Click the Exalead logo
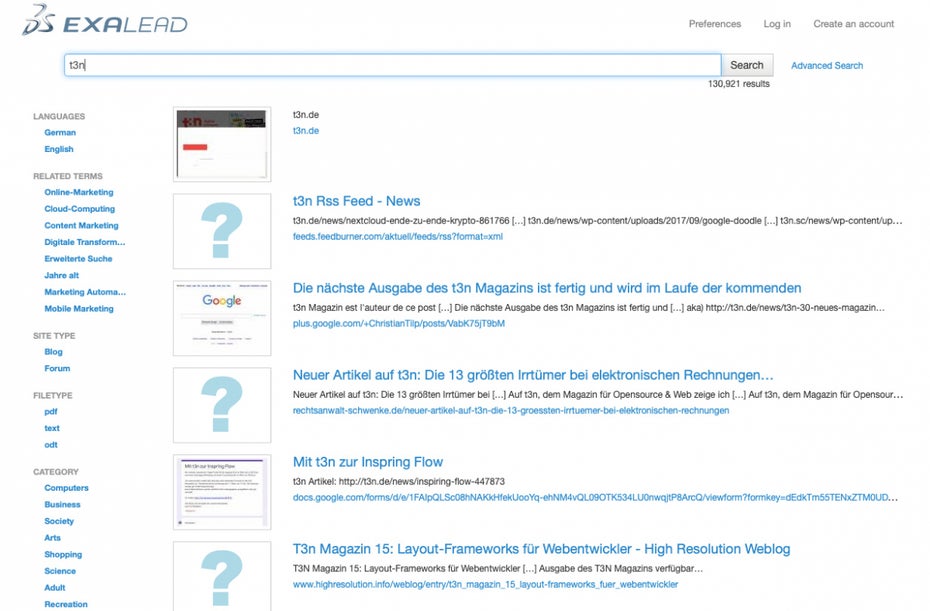 [x=105, y=21]
